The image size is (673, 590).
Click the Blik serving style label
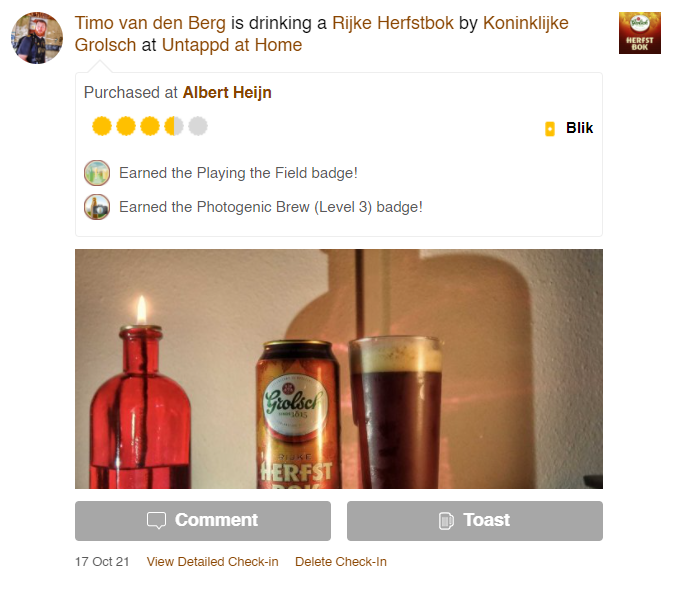click(x=579, y=128)
